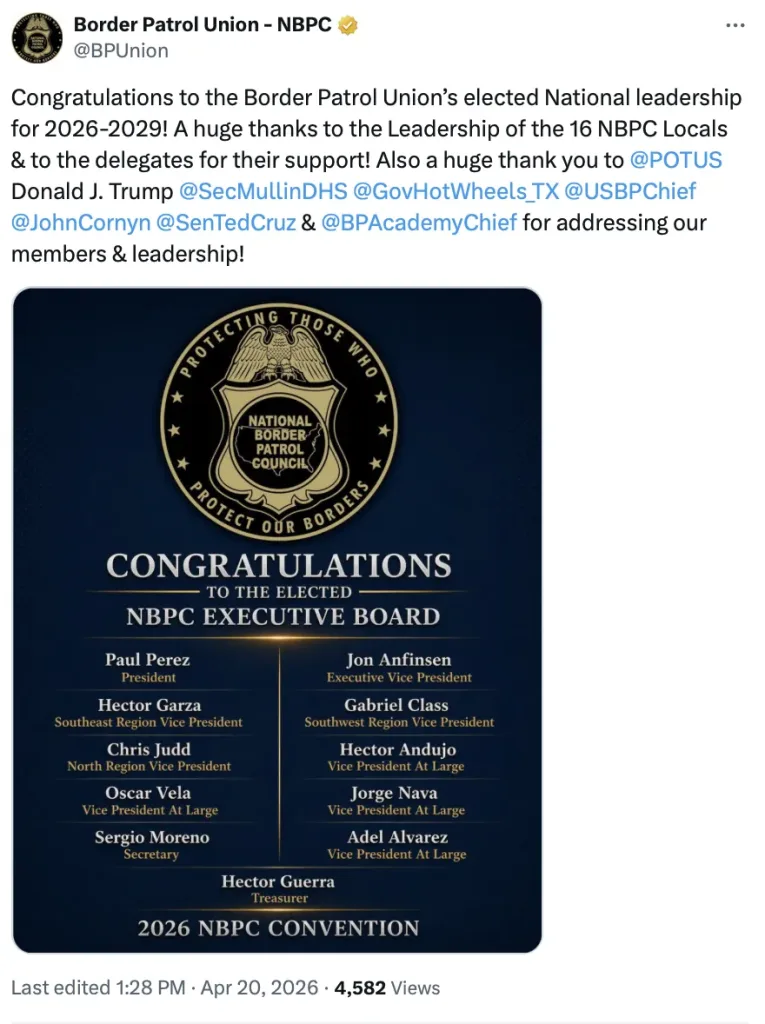Open the Border Patrol Union profile avatar

tap(37, 37)
